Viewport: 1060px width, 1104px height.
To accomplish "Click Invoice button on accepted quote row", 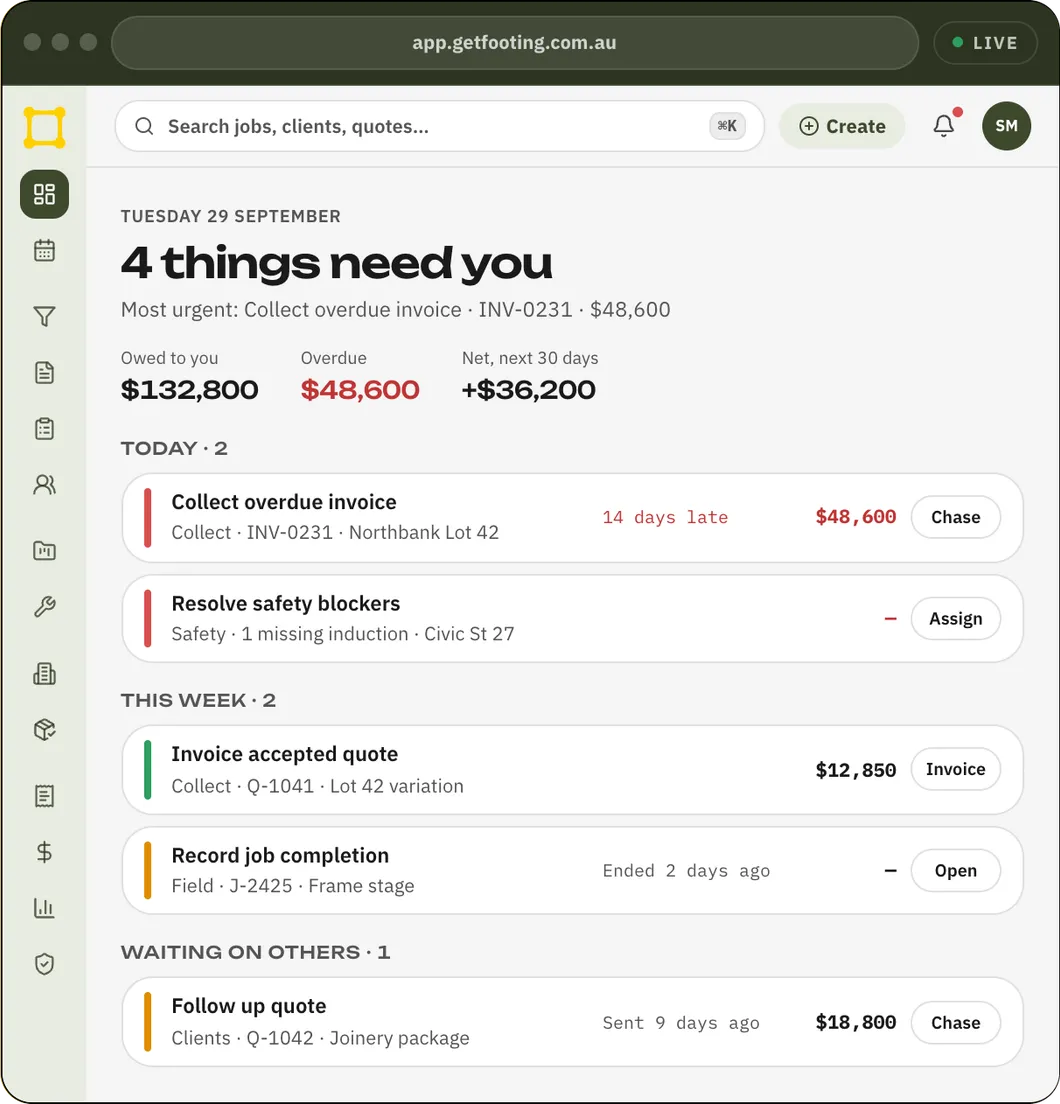I will [955, 769].
